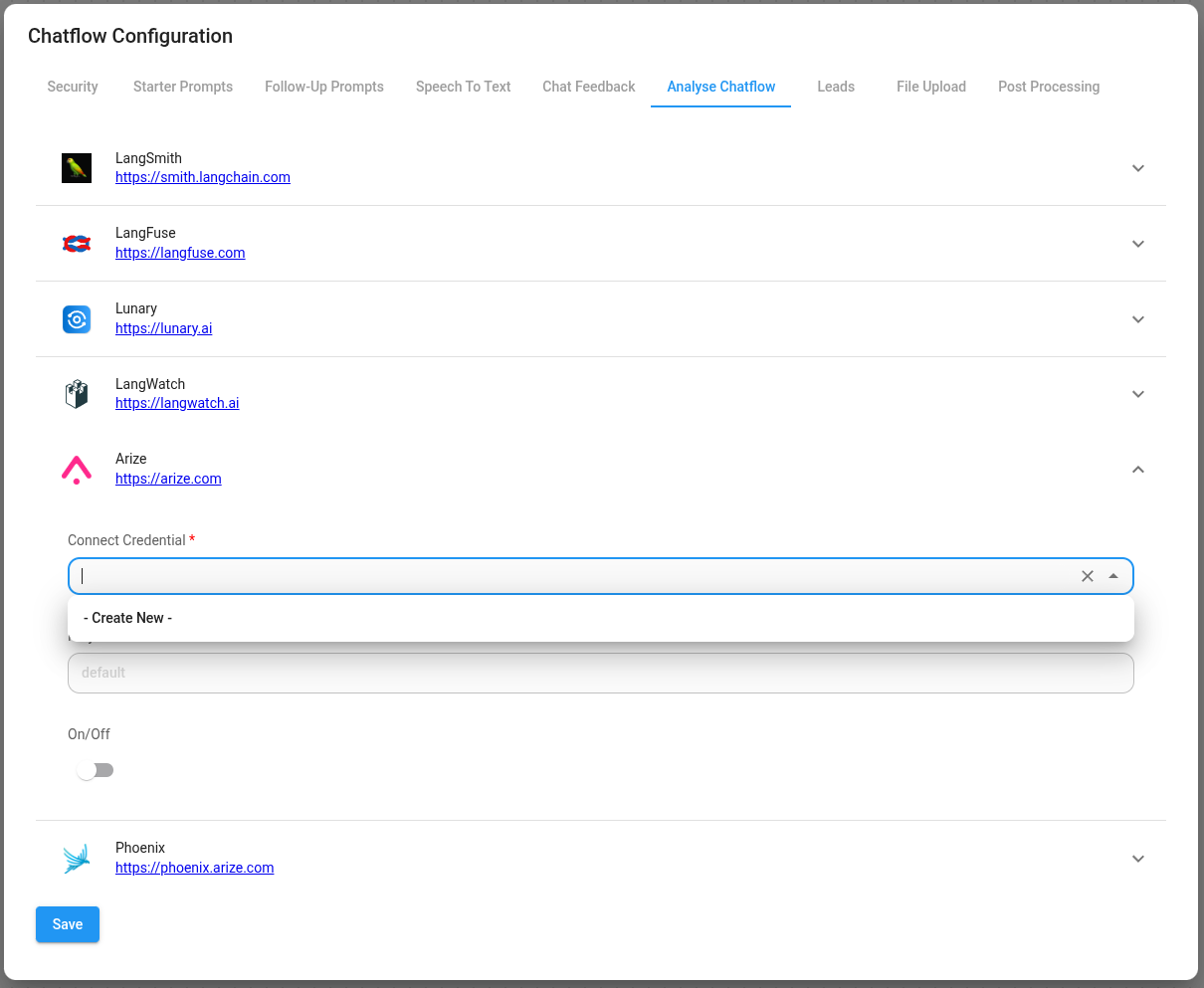Click the Phoenix provider icon
Screen dimensions: 1204x988
tap(77, 857)
